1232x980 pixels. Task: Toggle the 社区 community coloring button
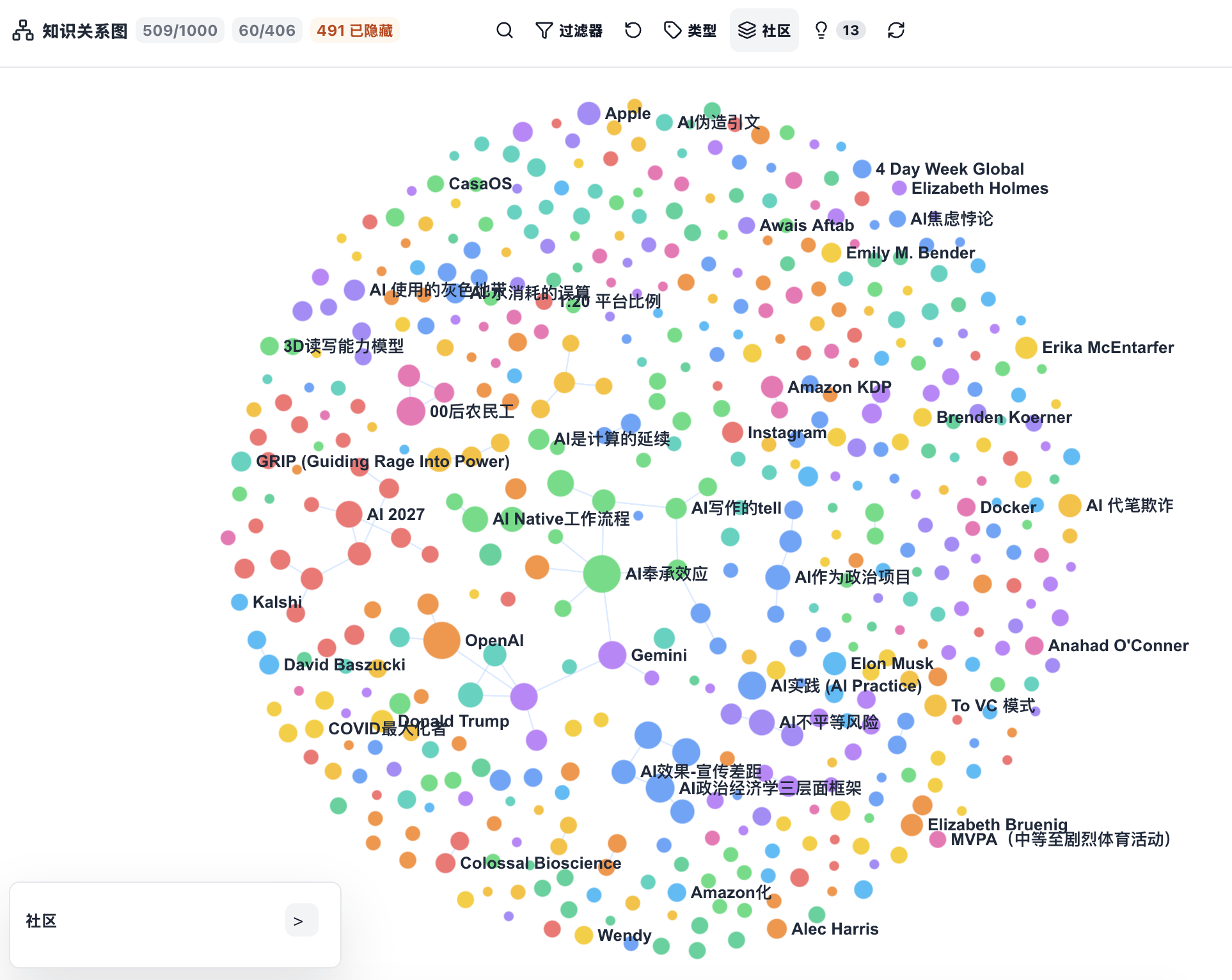(x=764, y=30)
